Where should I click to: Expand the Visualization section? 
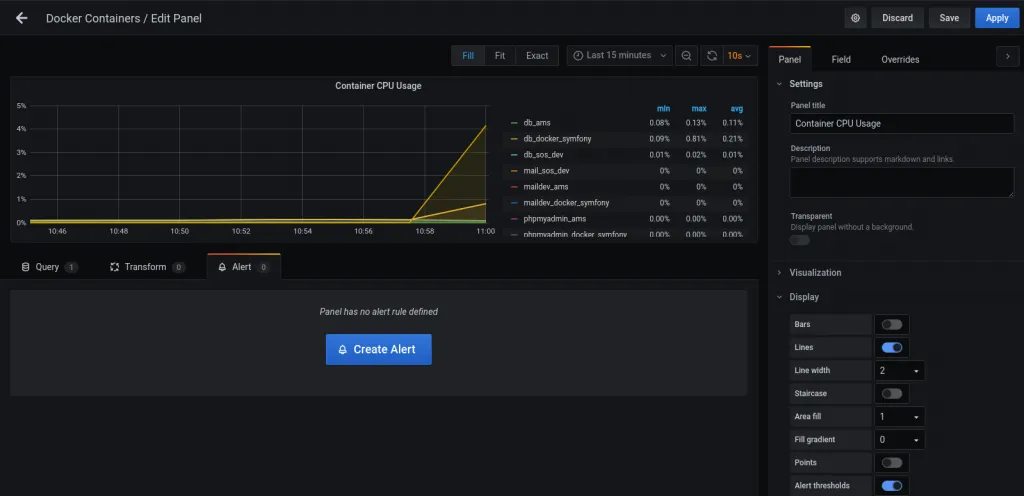pyautogui.click(x=815, y=272)
